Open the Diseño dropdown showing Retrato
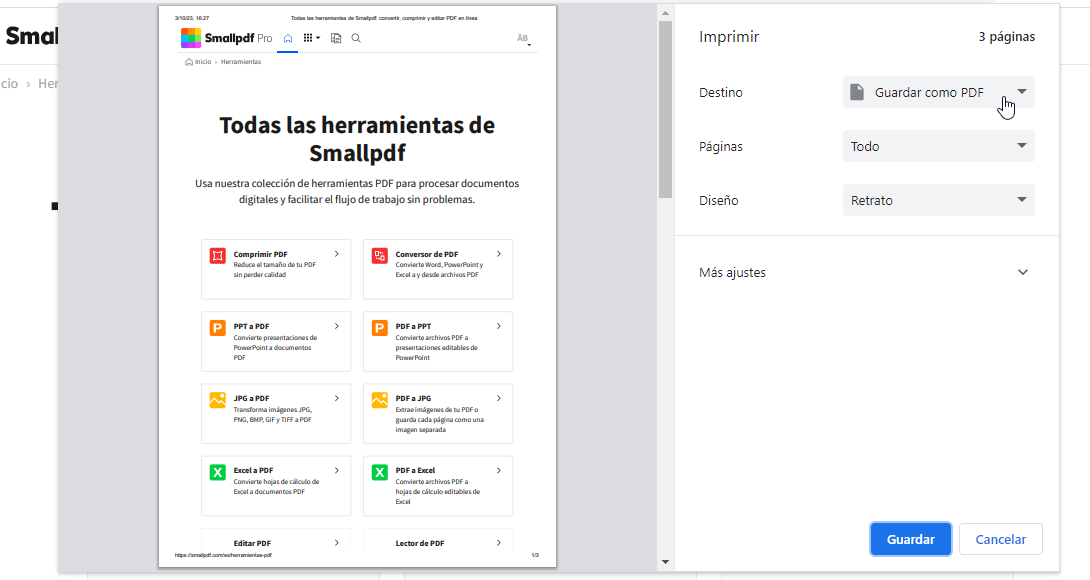Image resolution: width=1090 pixels, height=580 pixels. coord(938,200)
